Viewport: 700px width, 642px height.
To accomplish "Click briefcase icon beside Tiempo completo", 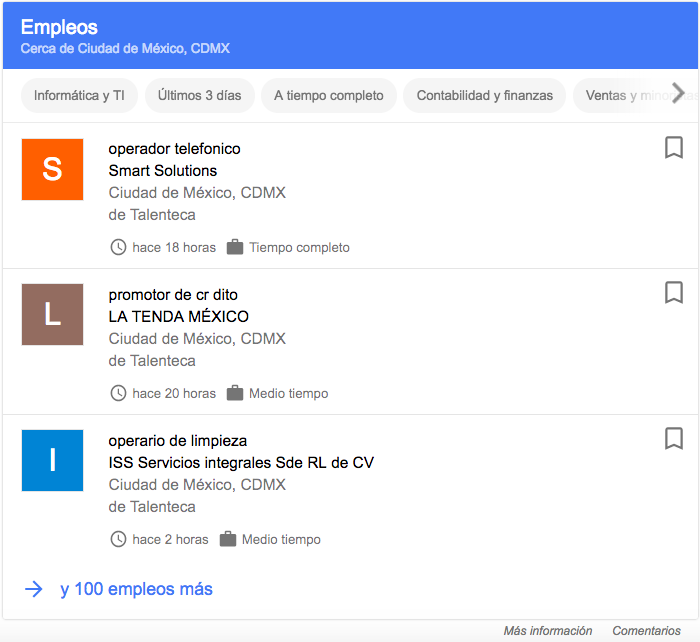I will pyautogui.click(x=235, y=246).
